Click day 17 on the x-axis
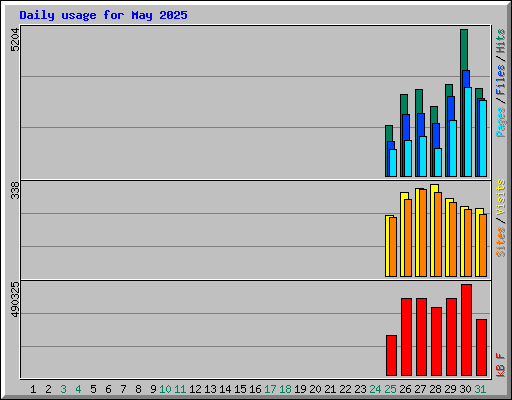 point(270,389)
